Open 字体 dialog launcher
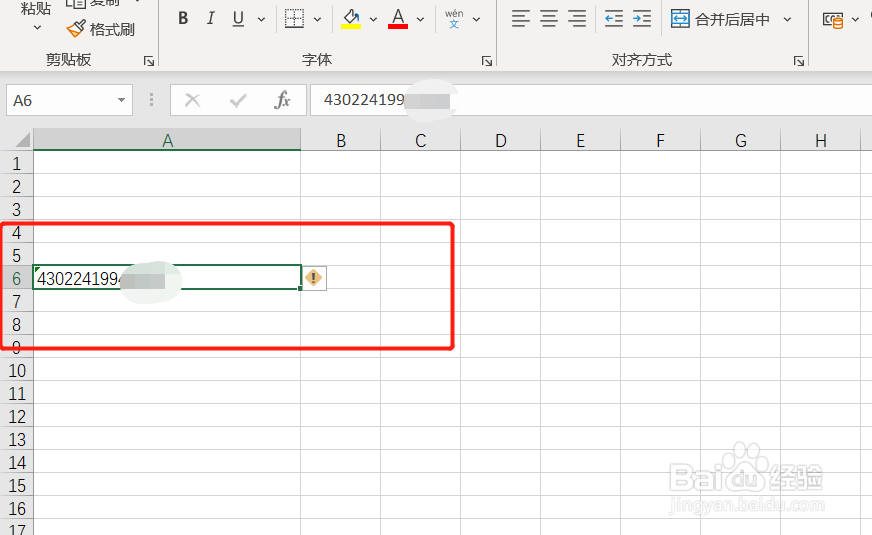872x535 pixels. 487,61
